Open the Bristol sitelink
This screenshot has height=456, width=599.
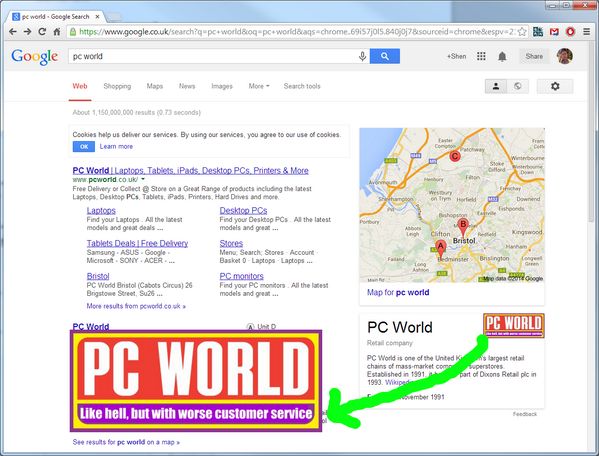(98, 276)
